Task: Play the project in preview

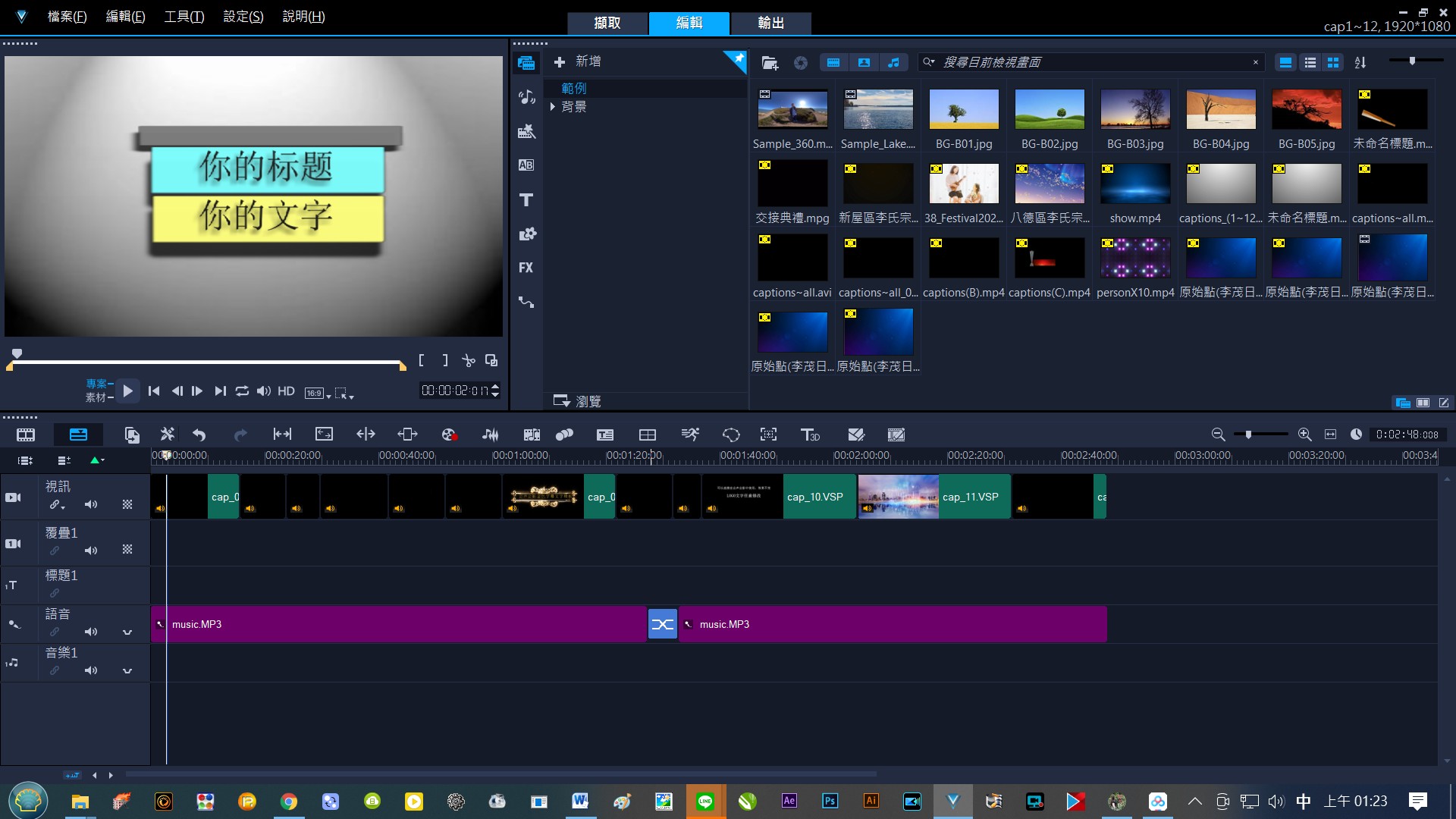Action: tap(127, 391)
